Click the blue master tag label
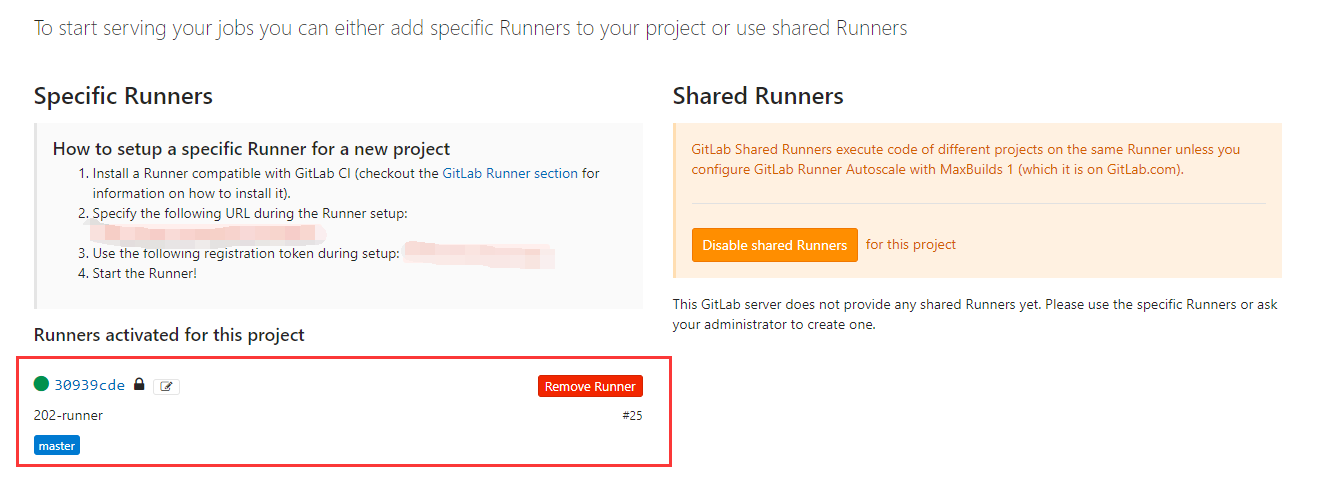1331x483 pixels. pyautogui.click(x=57, y=446)
